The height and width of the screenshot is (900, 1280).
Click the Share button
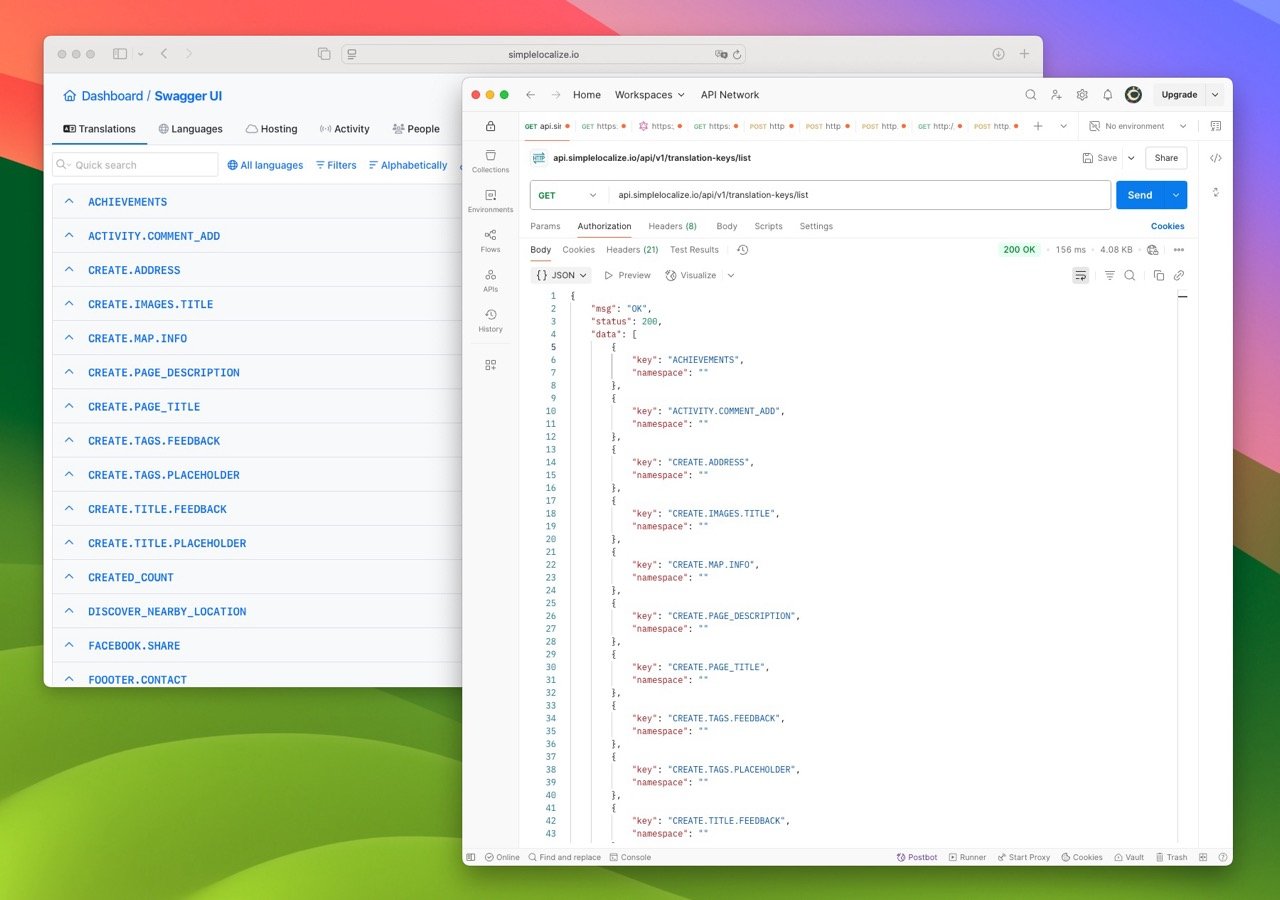point(1166,158)
